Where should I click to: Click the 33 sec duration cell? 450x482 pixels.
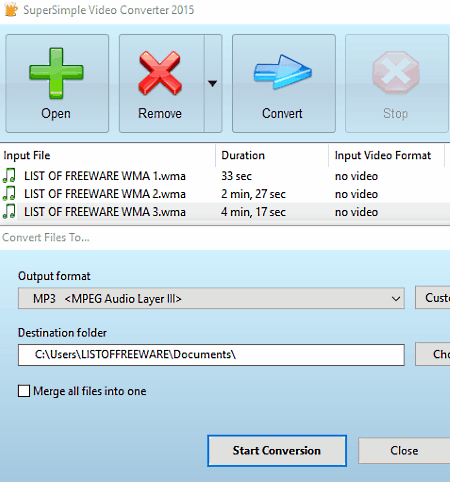pyautogui.click(x=236, y=176)
